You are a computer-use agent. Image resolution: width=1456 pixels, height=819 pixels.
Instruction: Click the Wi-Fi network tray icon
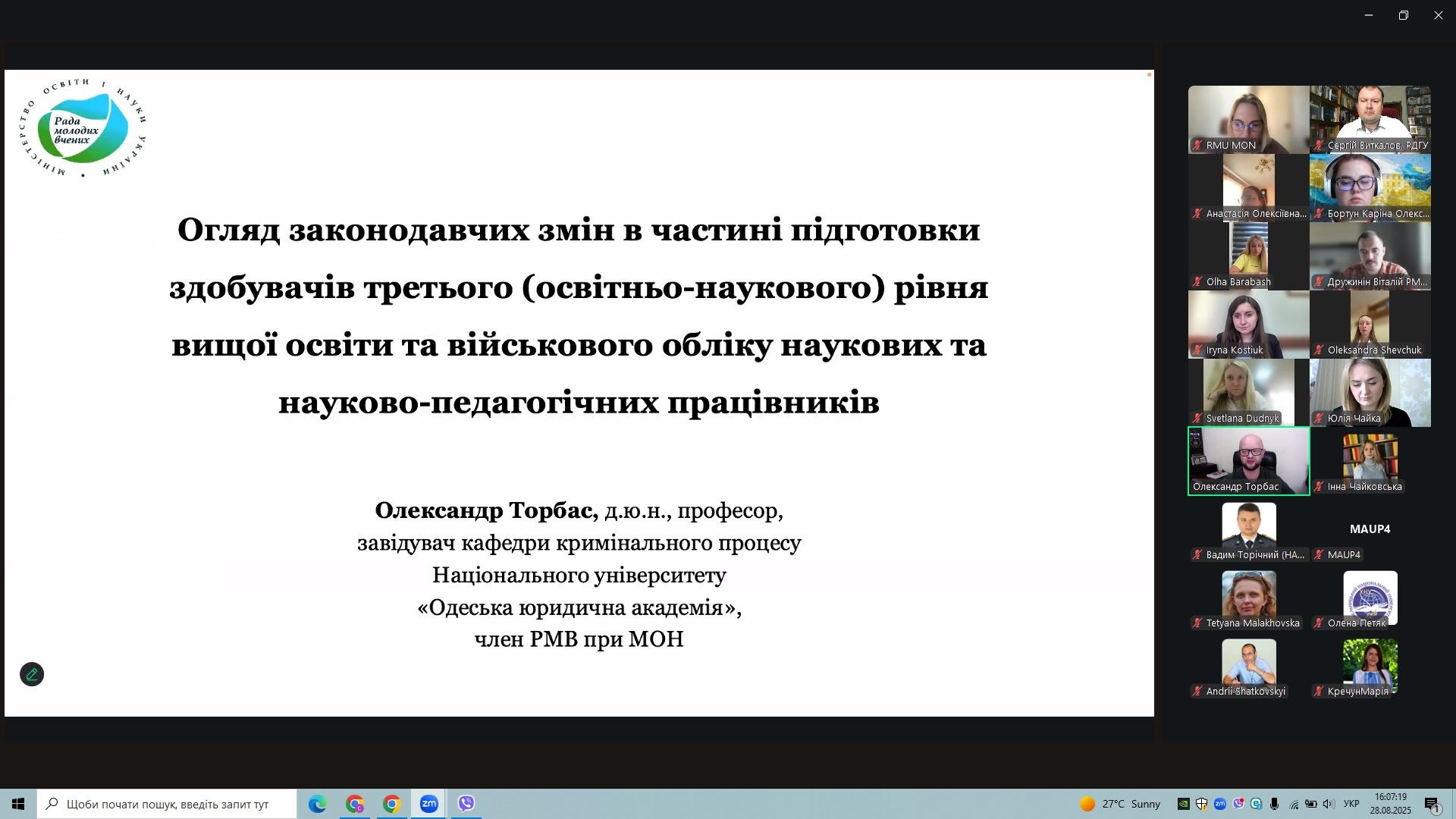coord(1293,804)
